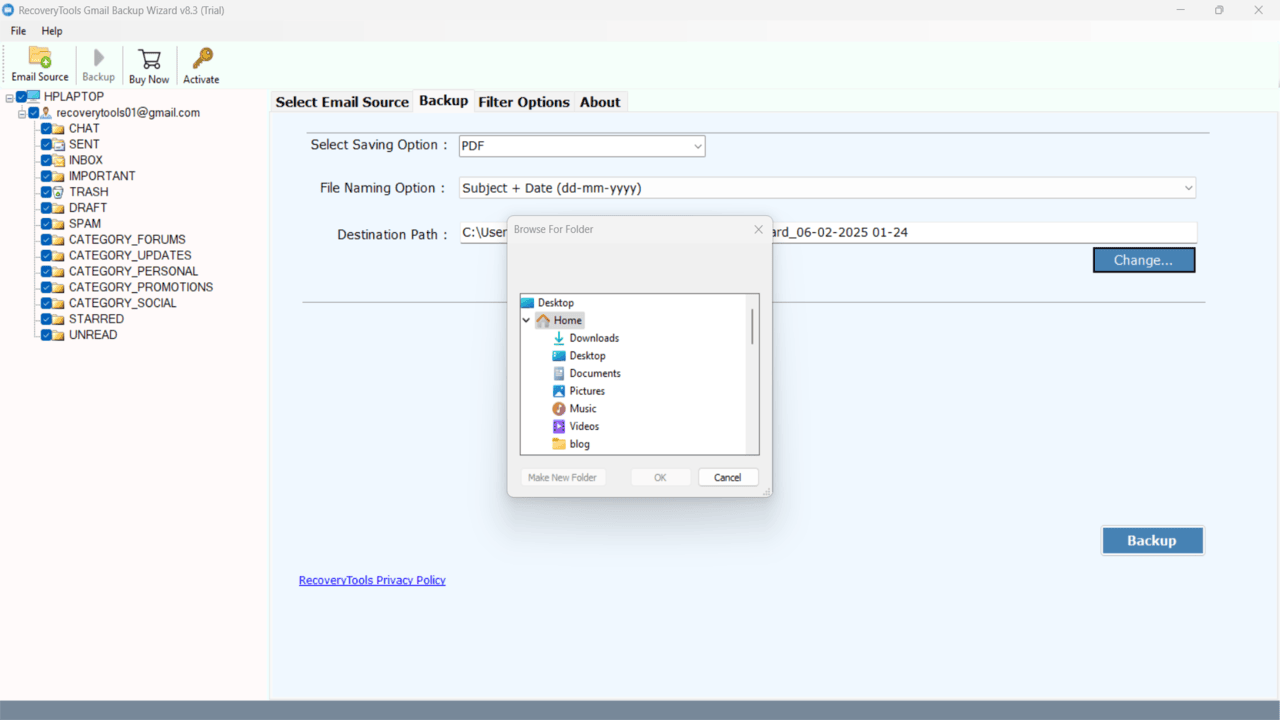Open the File Naming Option dropdown

[827, 188]
